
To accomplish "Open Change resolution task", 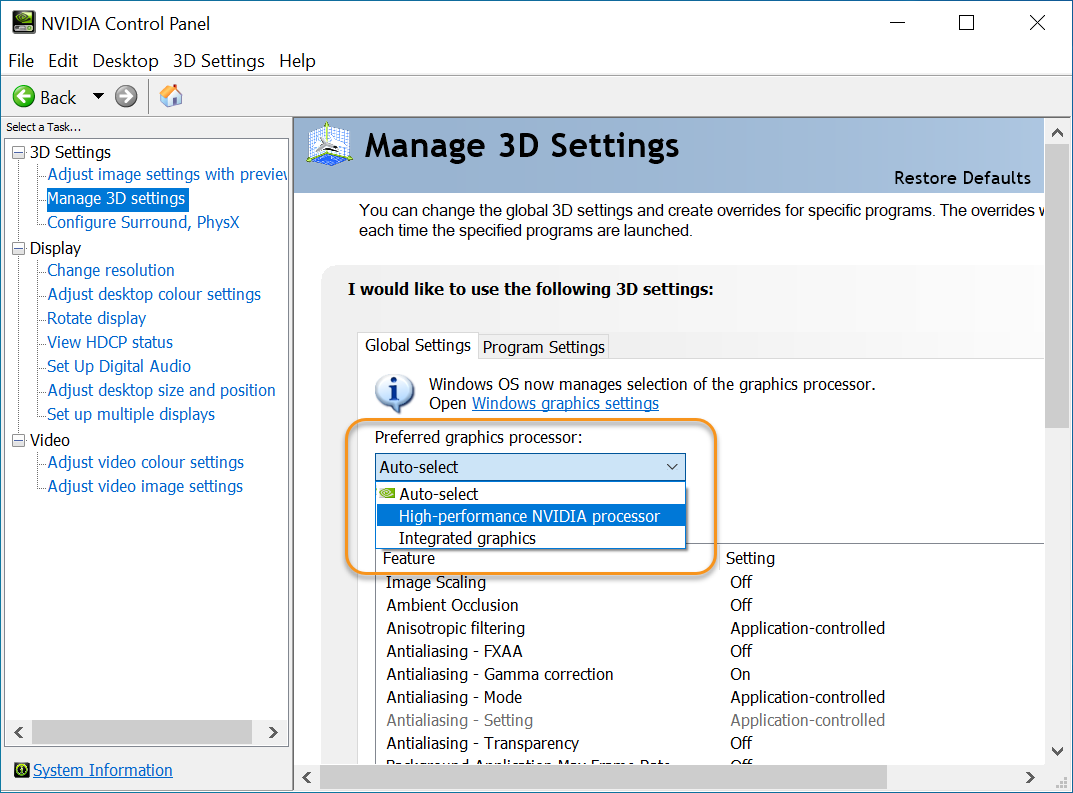I will pos(111,270).
